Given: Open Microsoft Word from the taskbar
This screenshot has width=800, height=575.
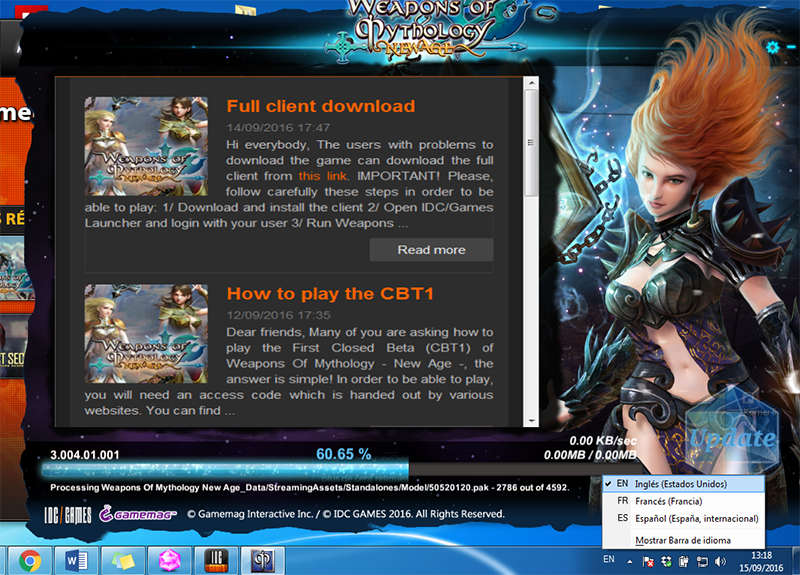Looking at the screenshot, I should click(x=77, y=560).
